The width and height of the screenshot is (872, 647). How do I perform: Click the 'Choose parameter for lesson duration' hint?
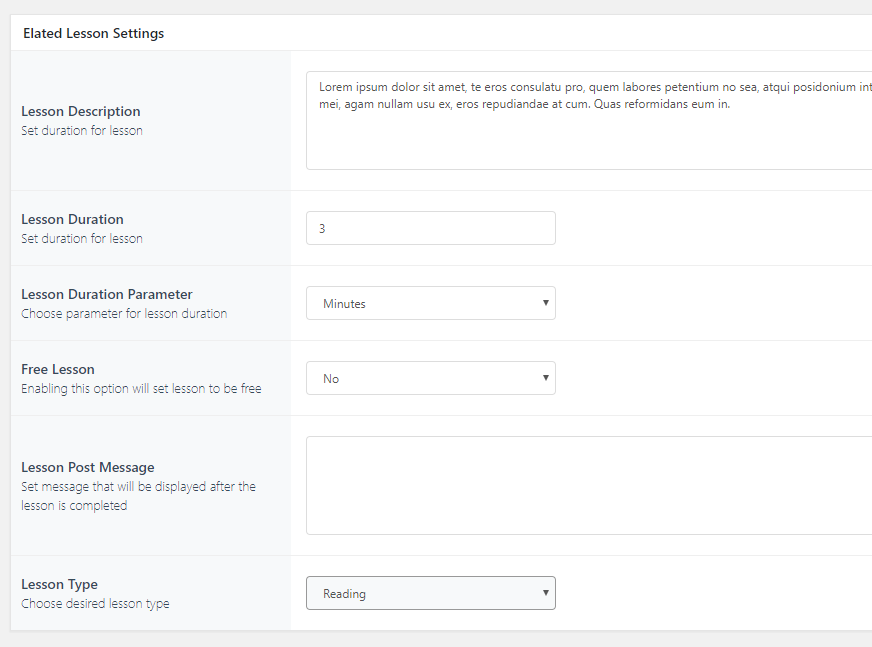pos(124,313)
